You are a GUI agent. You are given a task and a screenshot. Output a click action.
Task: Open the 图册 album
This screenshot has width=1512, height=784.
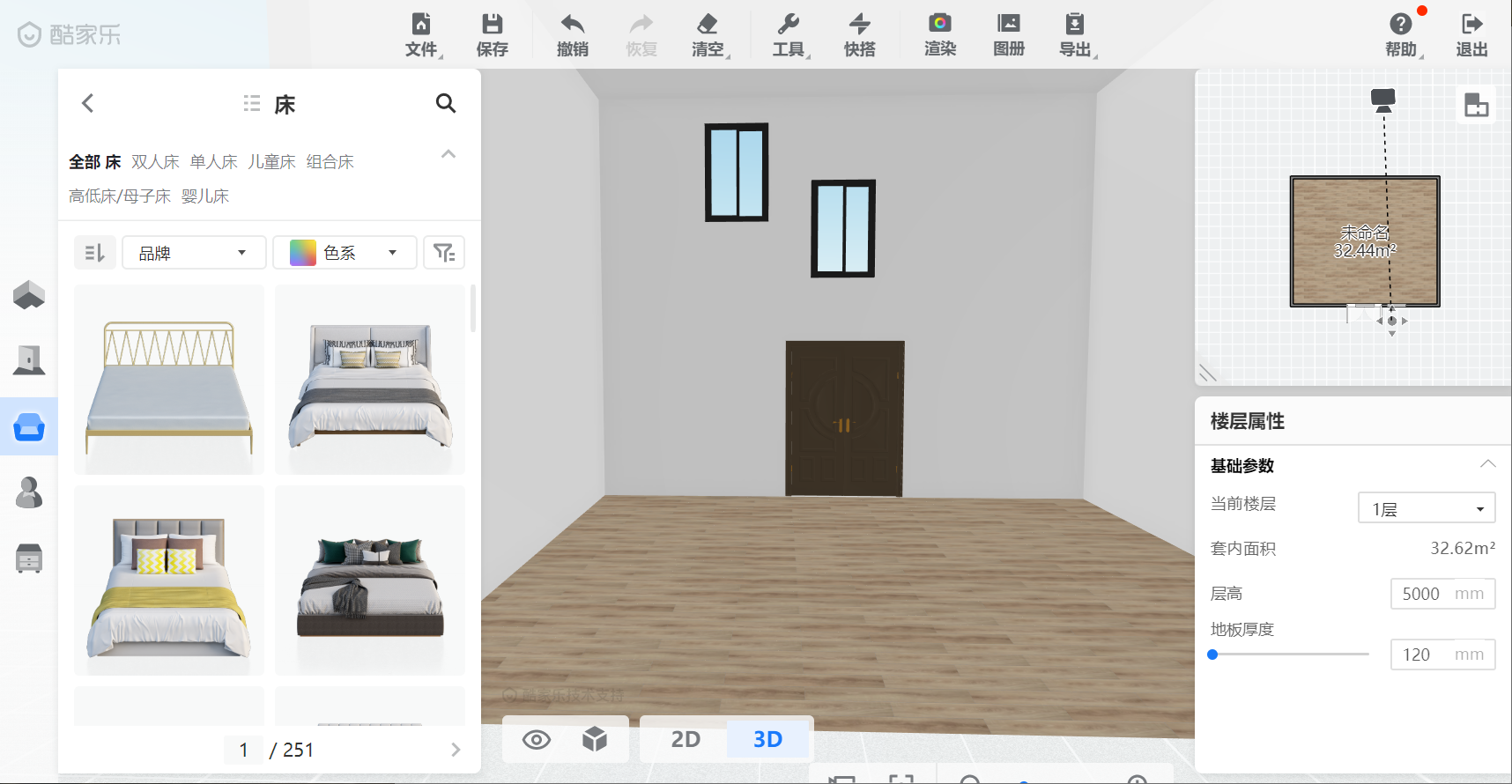pyautogui.click(x=1009, y=35)
